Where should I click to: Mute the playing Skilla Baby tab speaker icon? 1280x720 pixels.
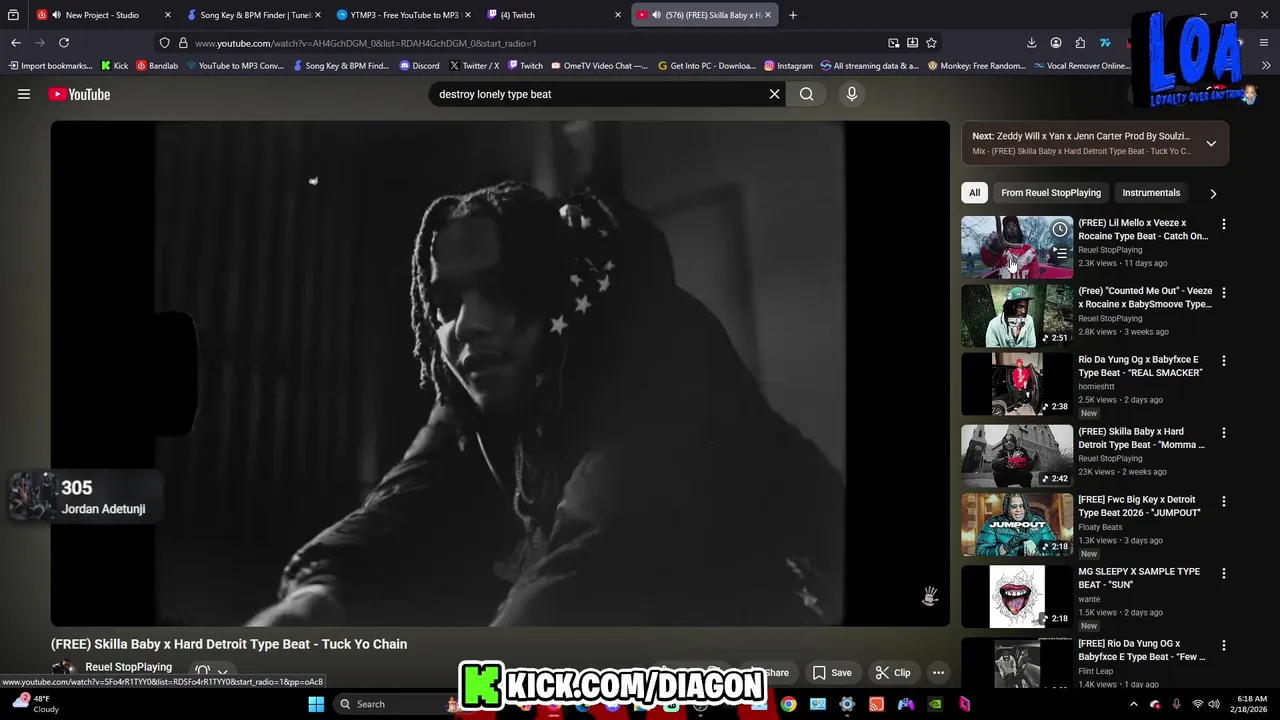[656, 15]
